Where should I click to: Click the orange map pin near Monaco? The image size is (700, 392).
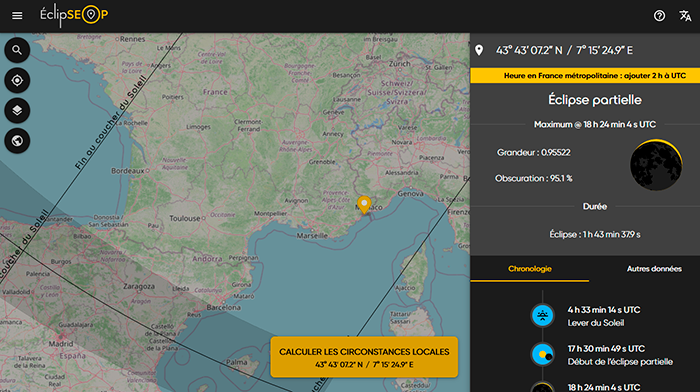364,205
